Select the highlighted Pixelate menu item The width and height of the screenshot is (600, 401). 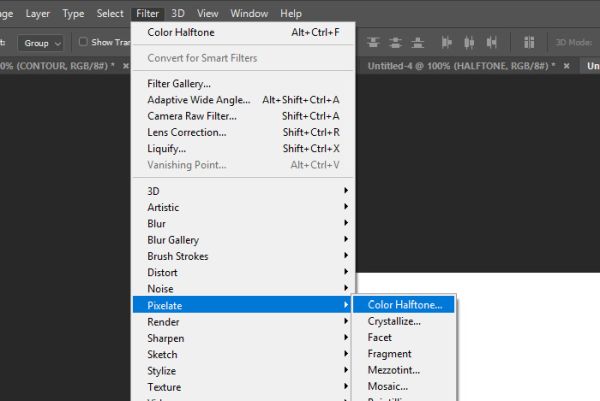(x=243, y=305)
